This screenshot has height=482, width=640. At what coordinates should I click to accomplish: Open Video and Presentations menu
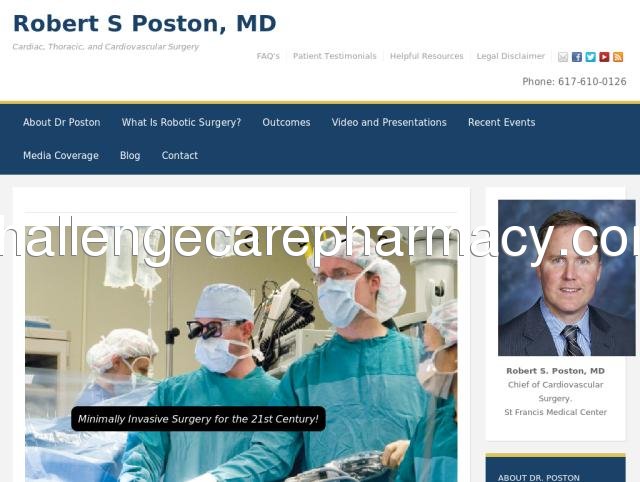389,122
